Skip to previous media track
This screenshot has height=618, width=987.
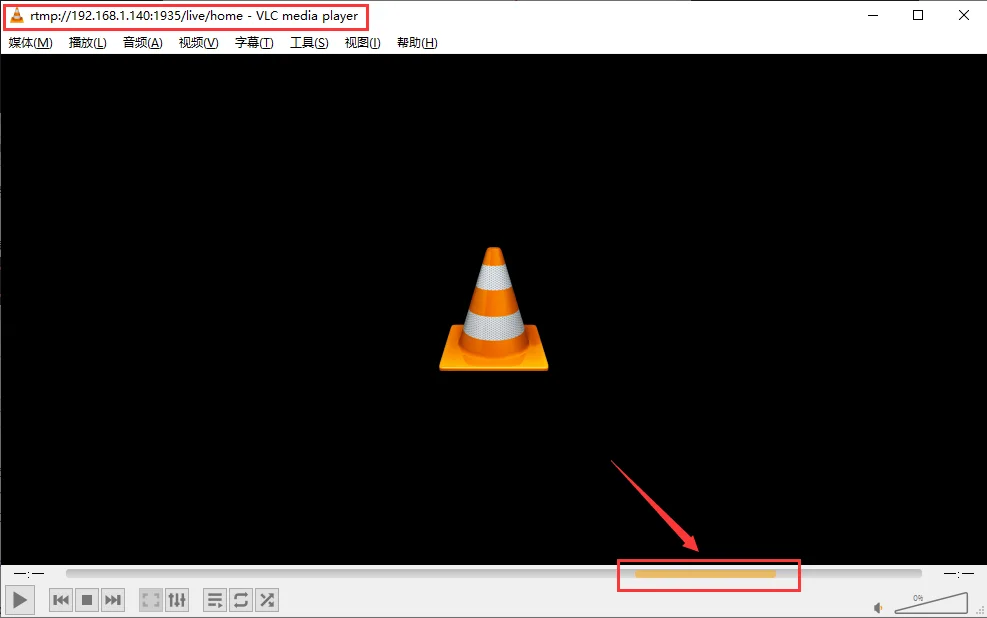61,600
